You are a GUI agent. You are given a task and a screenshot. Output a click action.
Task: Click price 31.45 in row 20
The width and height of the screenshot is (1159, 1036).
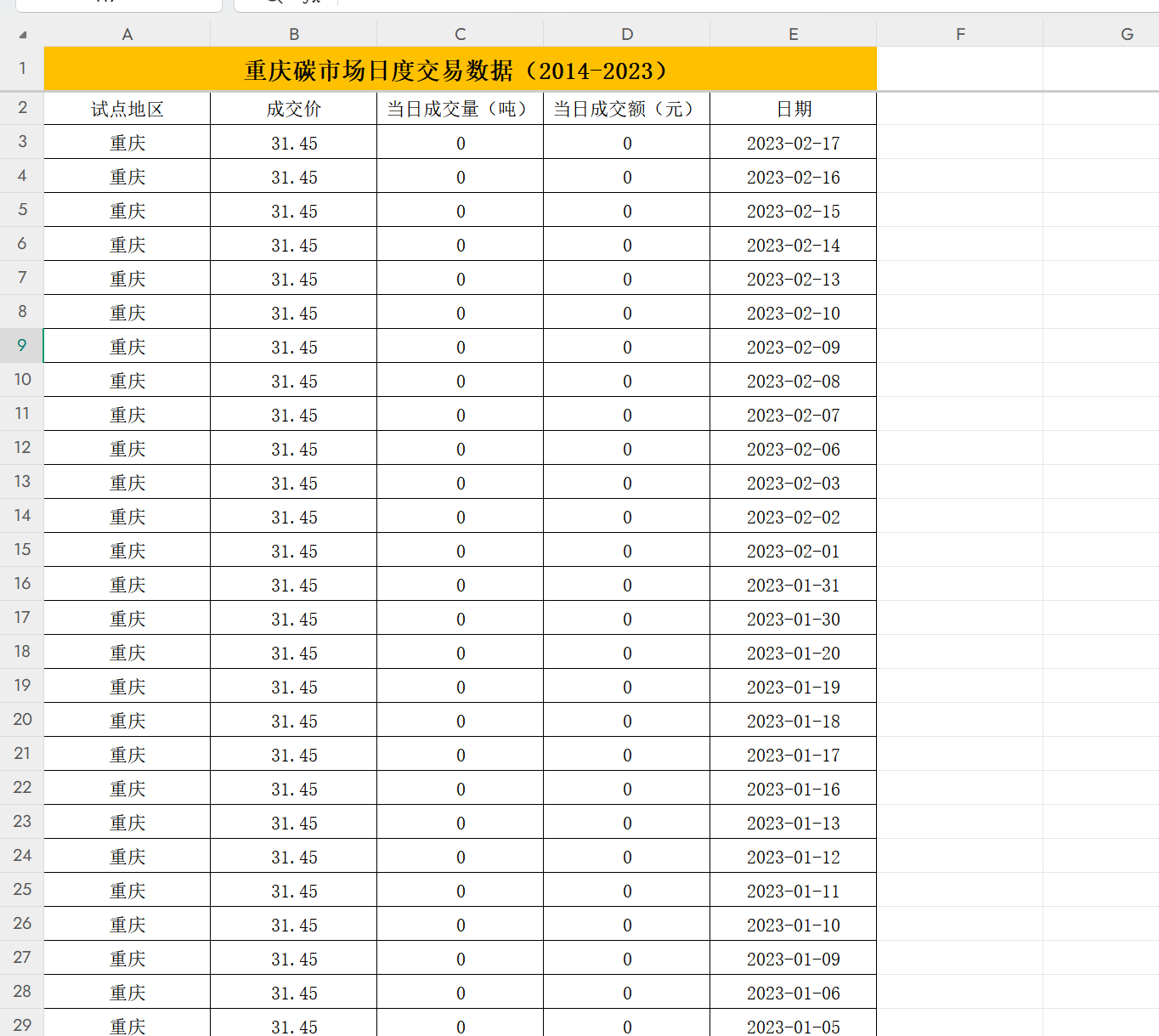click(x=294, y=721)
